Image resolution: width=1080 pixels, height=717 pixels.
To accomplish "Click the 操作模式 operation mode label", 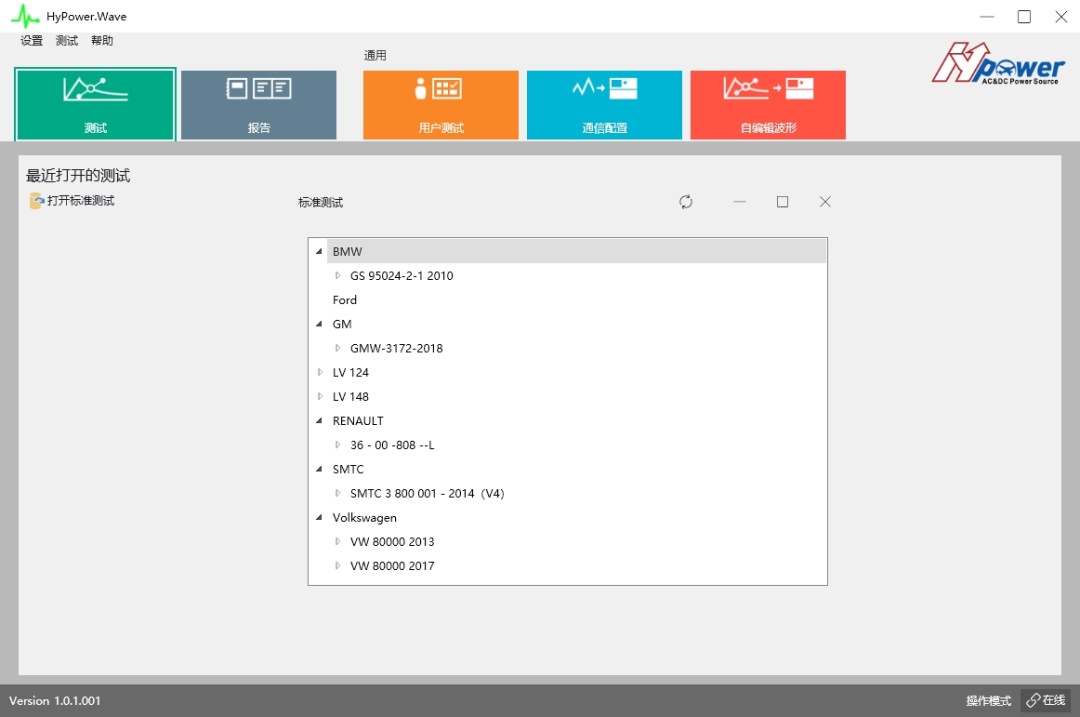I will pyautogui.click(x=988, y=700).
